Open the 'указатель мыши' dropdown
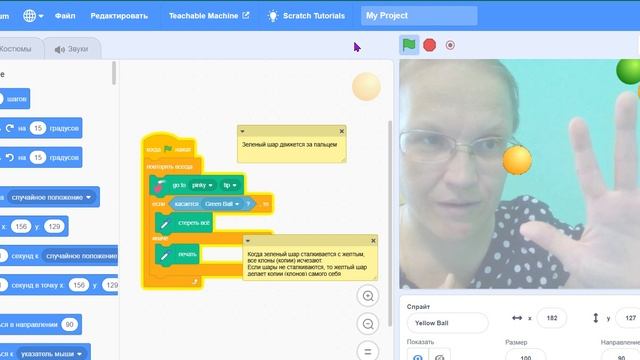Viewport: 640px width, 360px height. click(51, 354)
